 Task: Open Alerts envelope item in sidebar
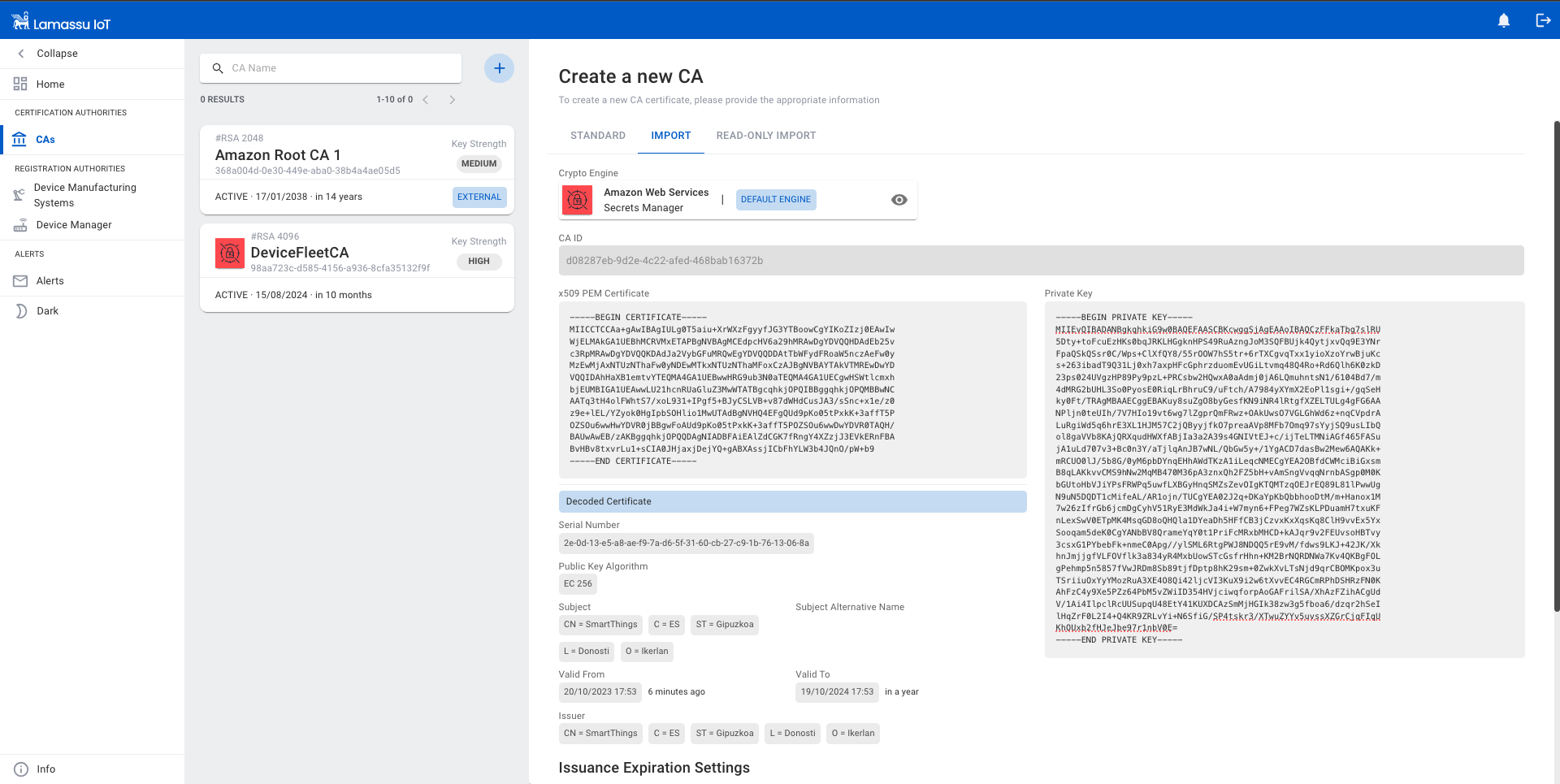tap(50, 281)
